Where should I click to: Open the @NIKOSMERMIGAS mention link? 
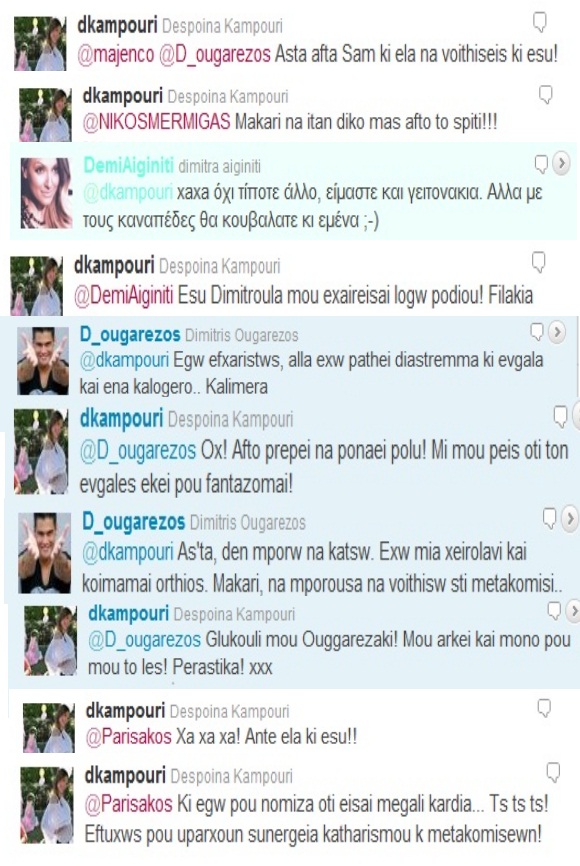pos(156,122)
